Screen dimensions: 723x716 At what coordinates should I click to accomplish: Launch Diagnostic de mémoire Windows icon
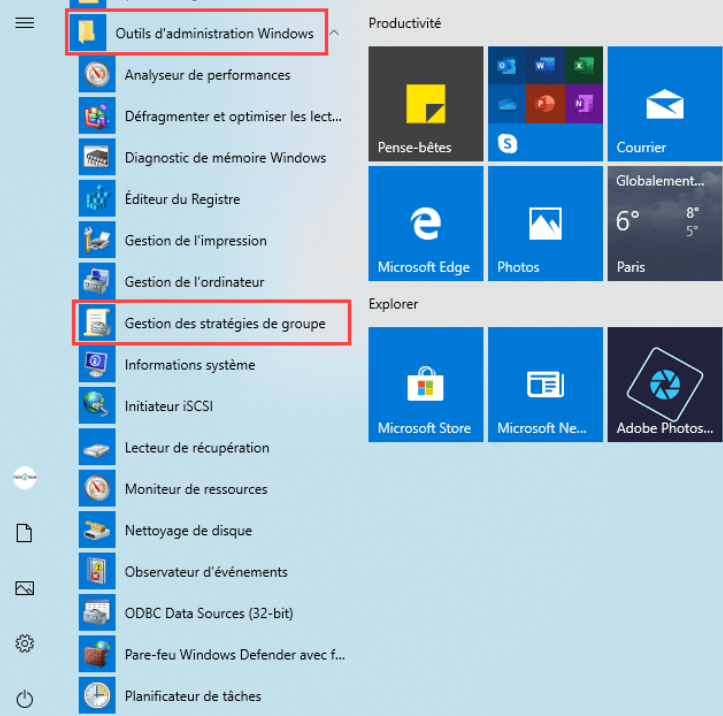[97, 157]
